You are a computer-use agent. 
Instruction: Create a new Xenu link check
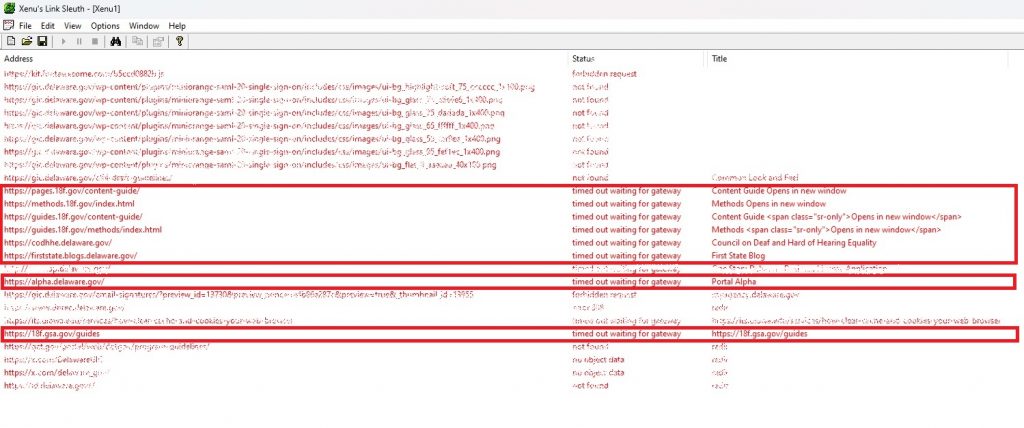pyautogui.click(x=10, y=41)
